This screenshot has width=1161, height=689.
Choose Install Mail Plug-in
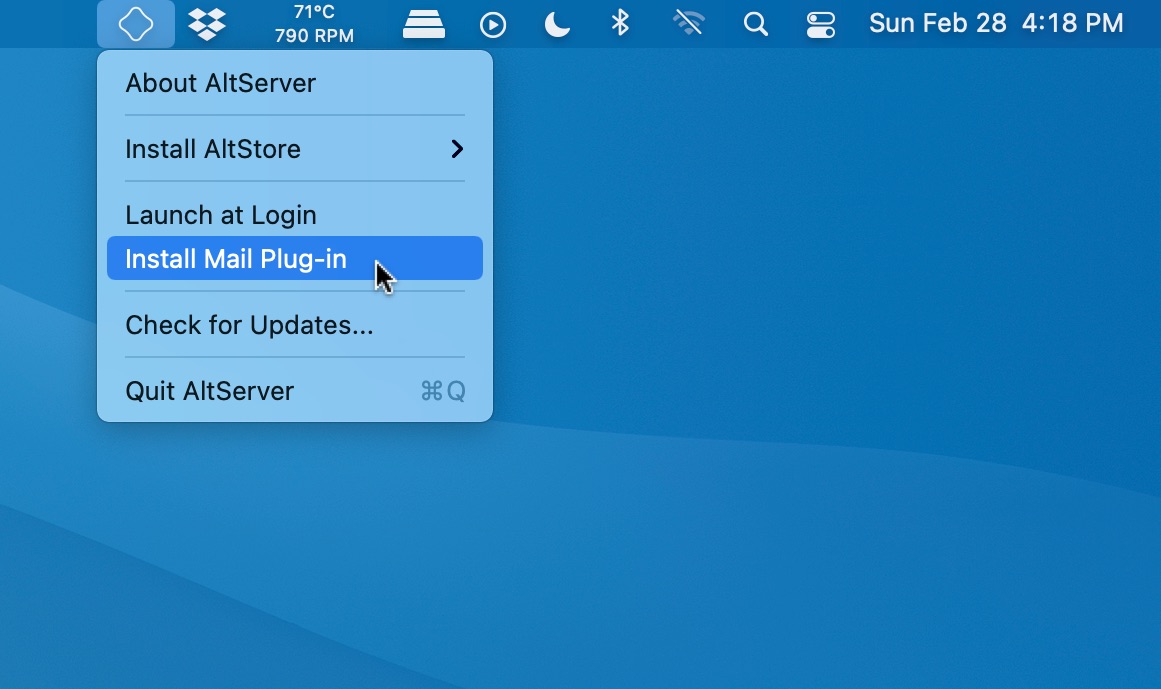[x=295, y=258]
